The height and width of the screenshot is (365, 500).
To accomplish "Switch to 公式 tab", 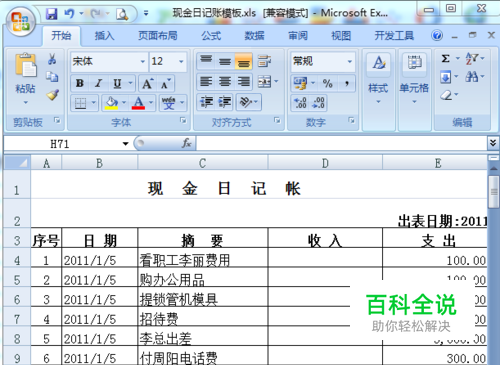I will click(211, 35).
